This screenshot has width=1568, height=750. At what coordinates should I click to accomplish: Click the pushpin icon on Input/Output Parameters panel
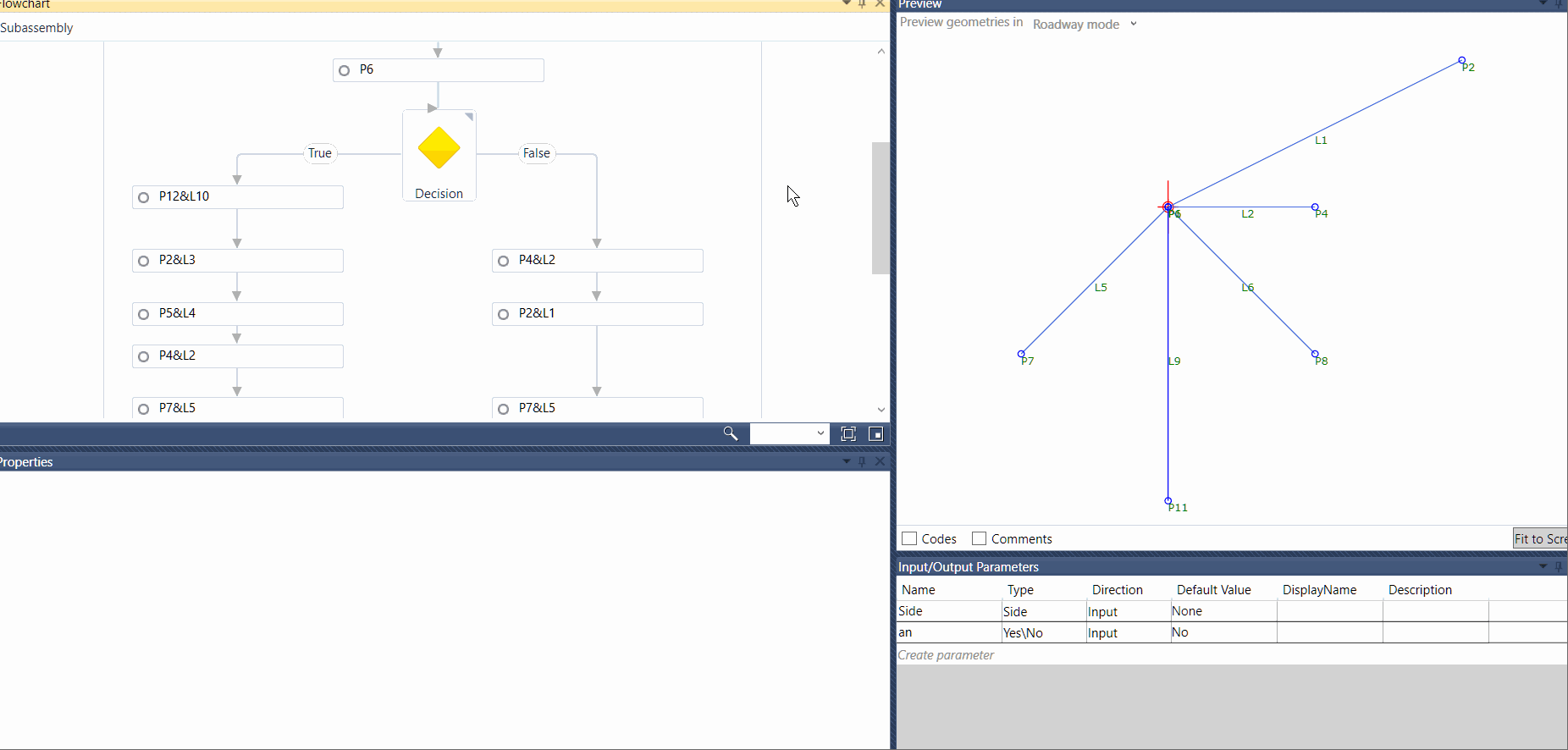click(x=1558, y=566)
